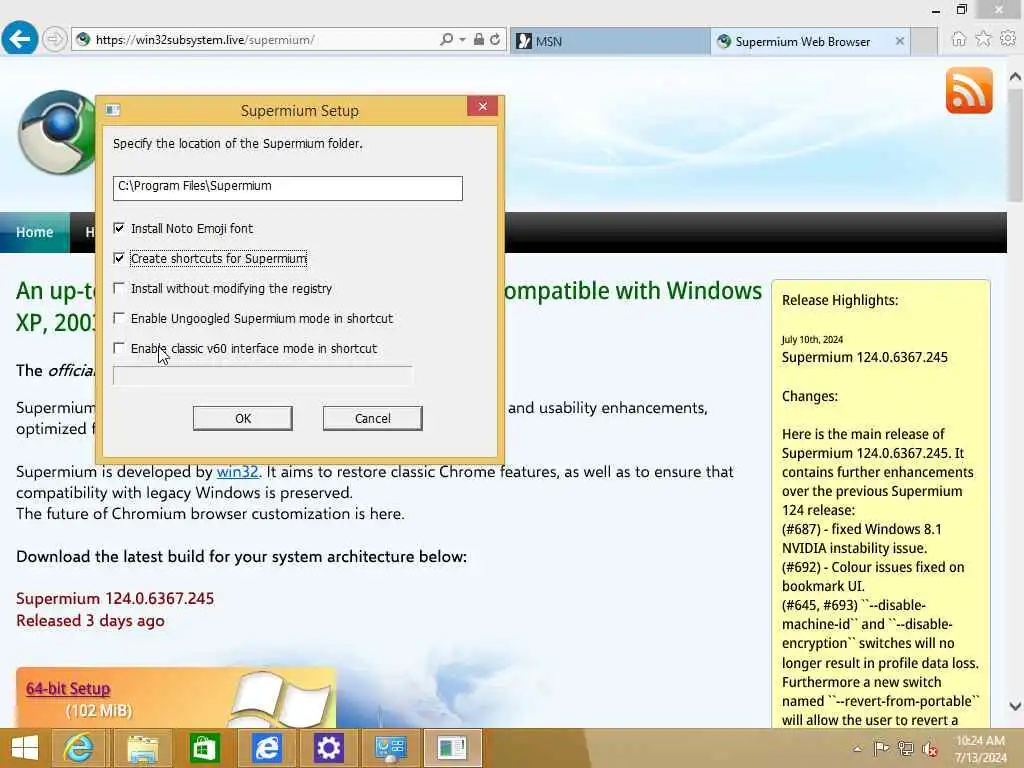Follow the win32 developer link
This screenshot has height=768, width=1024.
coord(237,472)
